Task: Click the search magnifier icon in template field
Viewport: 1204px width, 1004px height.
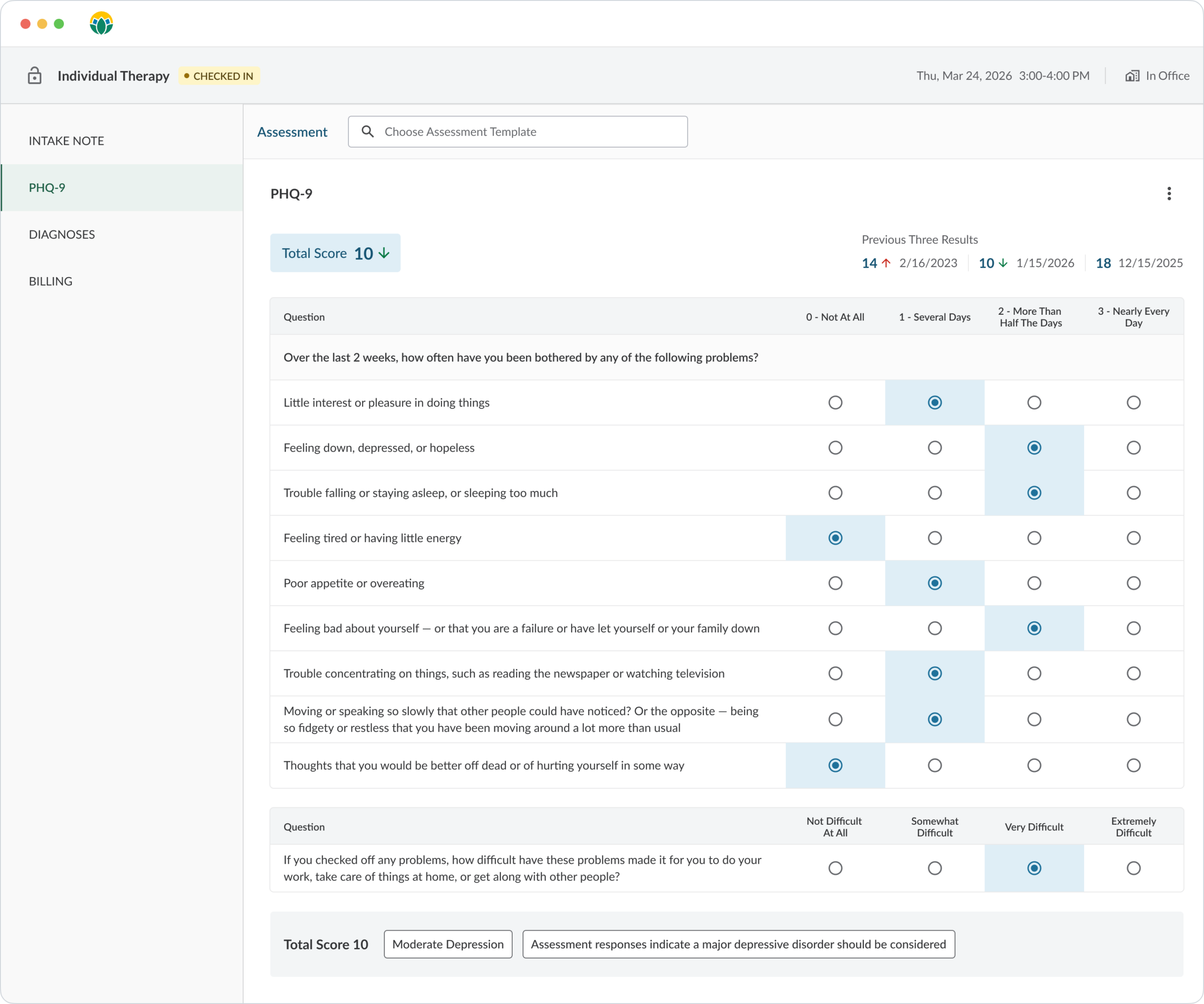Action: click(368, 132)
